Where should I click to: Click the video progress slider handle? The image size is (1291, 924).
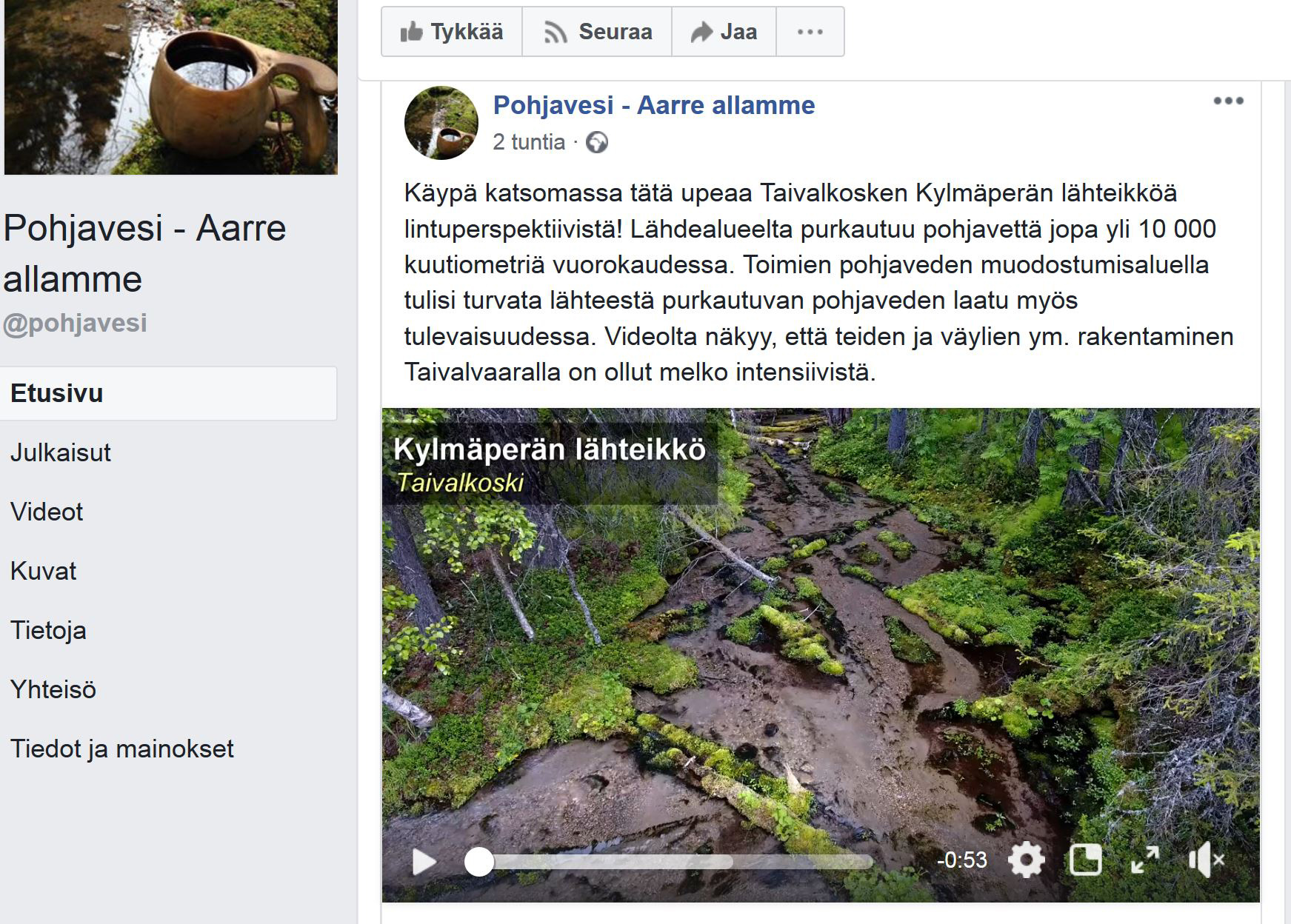[x=479, y=862]
